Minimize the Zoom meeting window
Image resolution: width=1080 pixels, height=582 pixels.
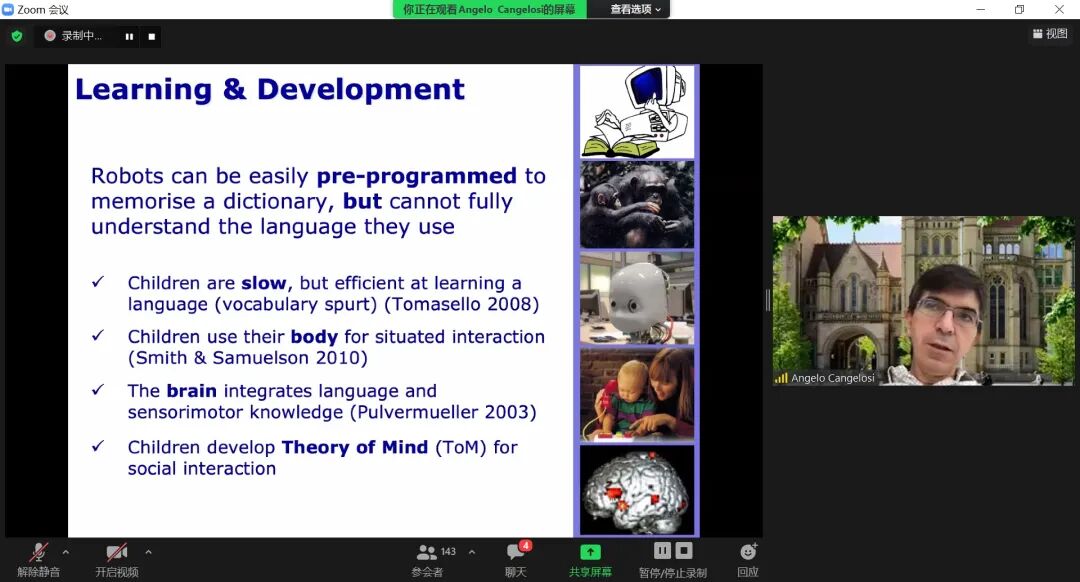coord(980,9)
